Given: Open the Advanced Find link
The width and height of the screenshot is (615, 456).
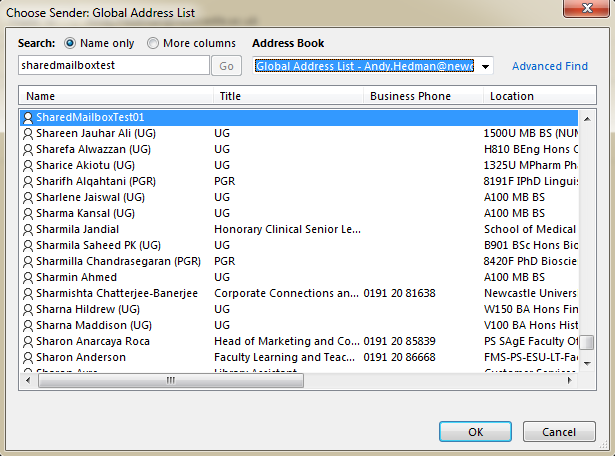Looking at the screenshot, I should 550,66.
